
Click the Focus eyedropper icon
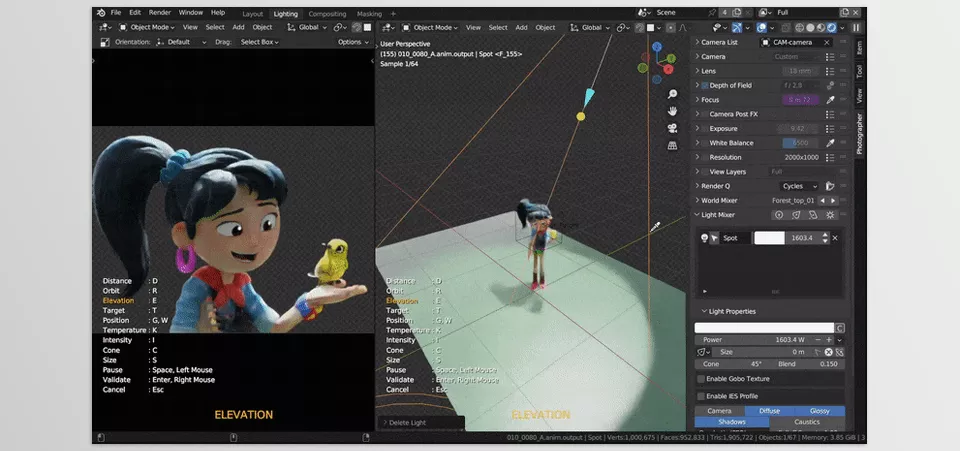pyautogui.click(x=830, y=100)
